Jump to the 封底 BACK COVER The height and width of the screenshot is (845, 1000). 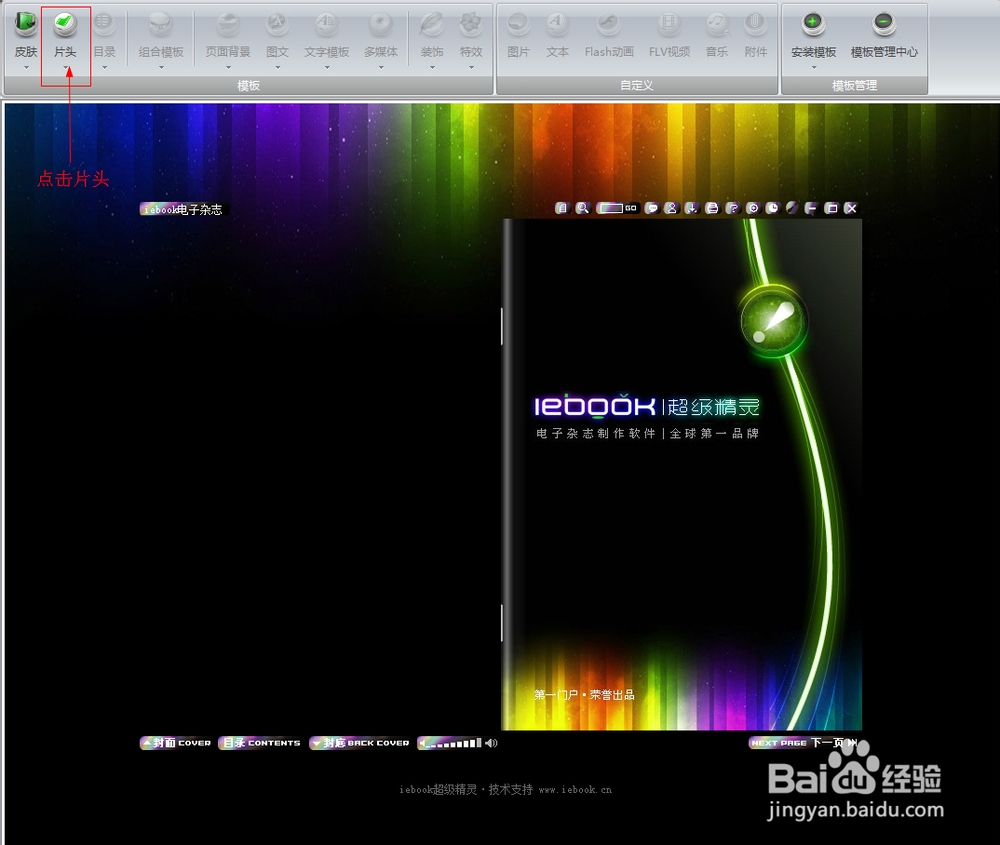(x=360, y=743)
